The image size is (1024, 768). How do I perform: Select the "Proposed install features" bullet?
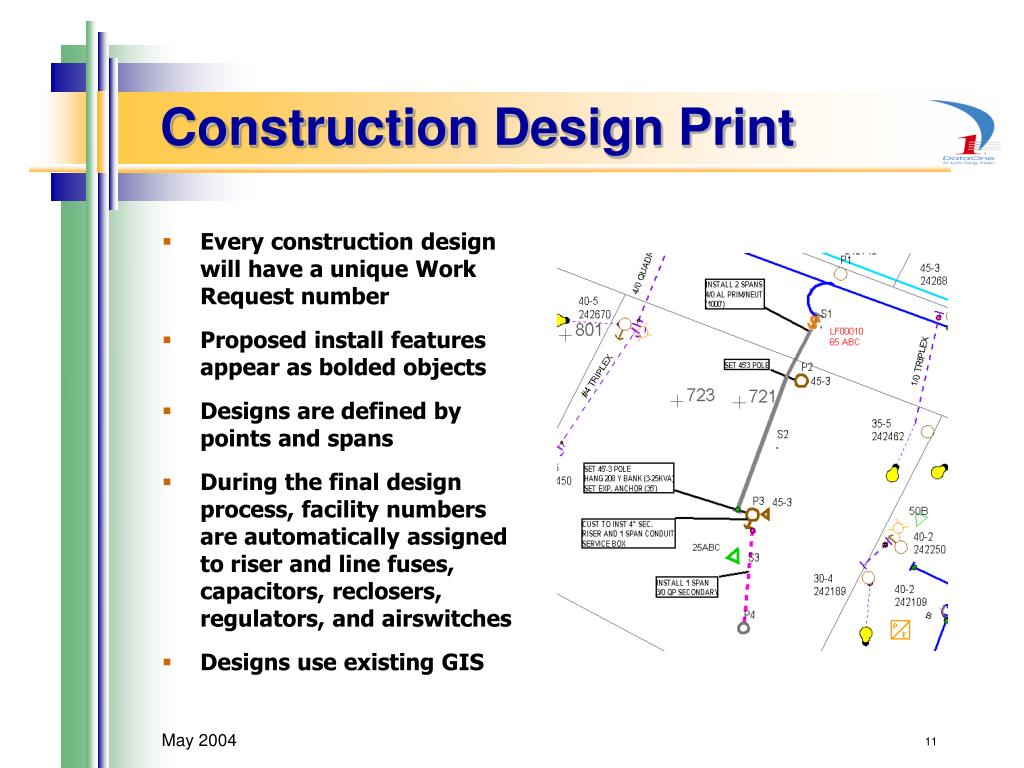pos(343,353)
